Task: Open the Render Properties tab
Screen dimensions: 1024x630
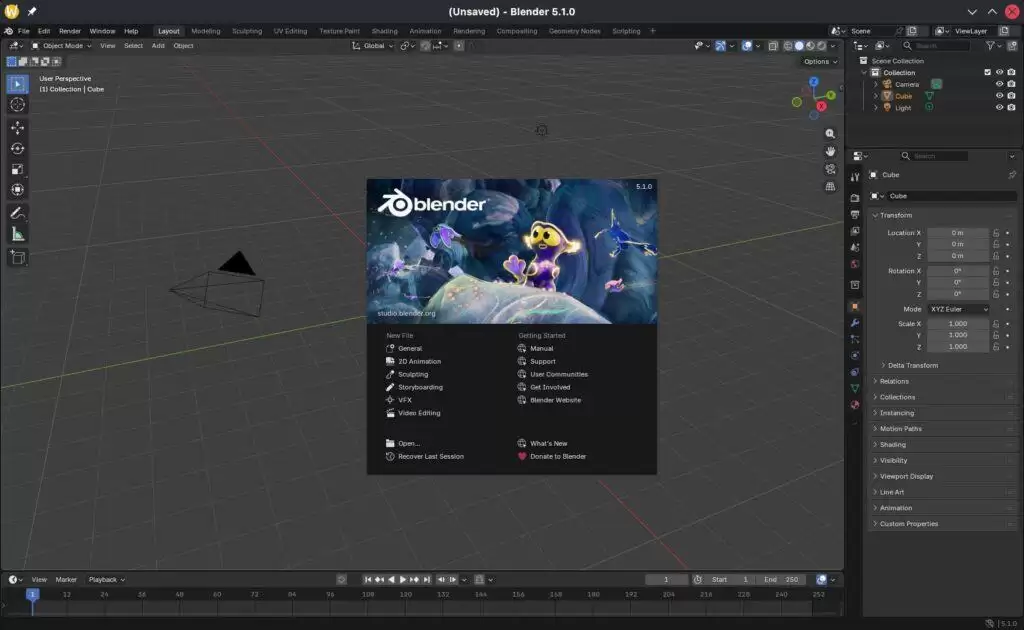Action: click(855, 197)
